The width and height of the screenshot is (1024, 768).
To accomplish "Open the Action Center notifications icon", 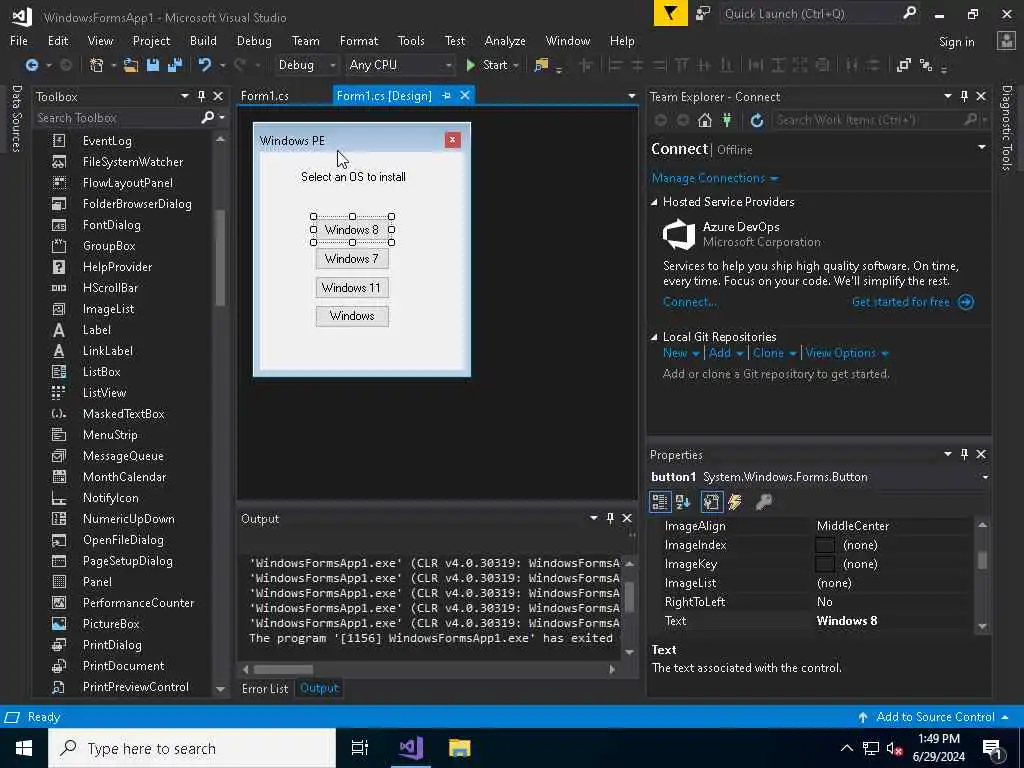I will [x=993, y=748].
